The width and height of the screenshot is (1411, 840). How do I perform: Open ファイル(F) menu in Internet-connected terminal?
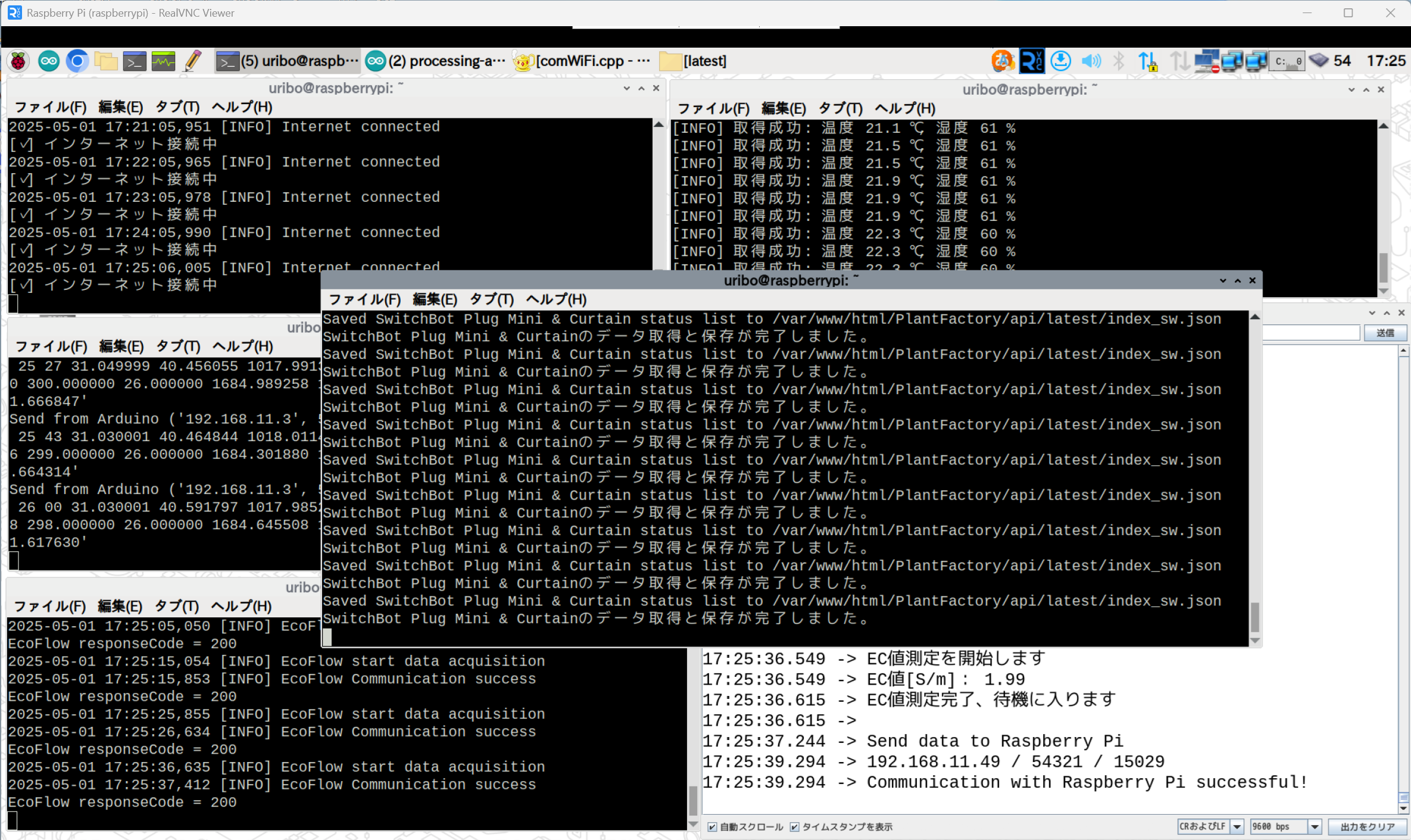click(x=50, y=107)
